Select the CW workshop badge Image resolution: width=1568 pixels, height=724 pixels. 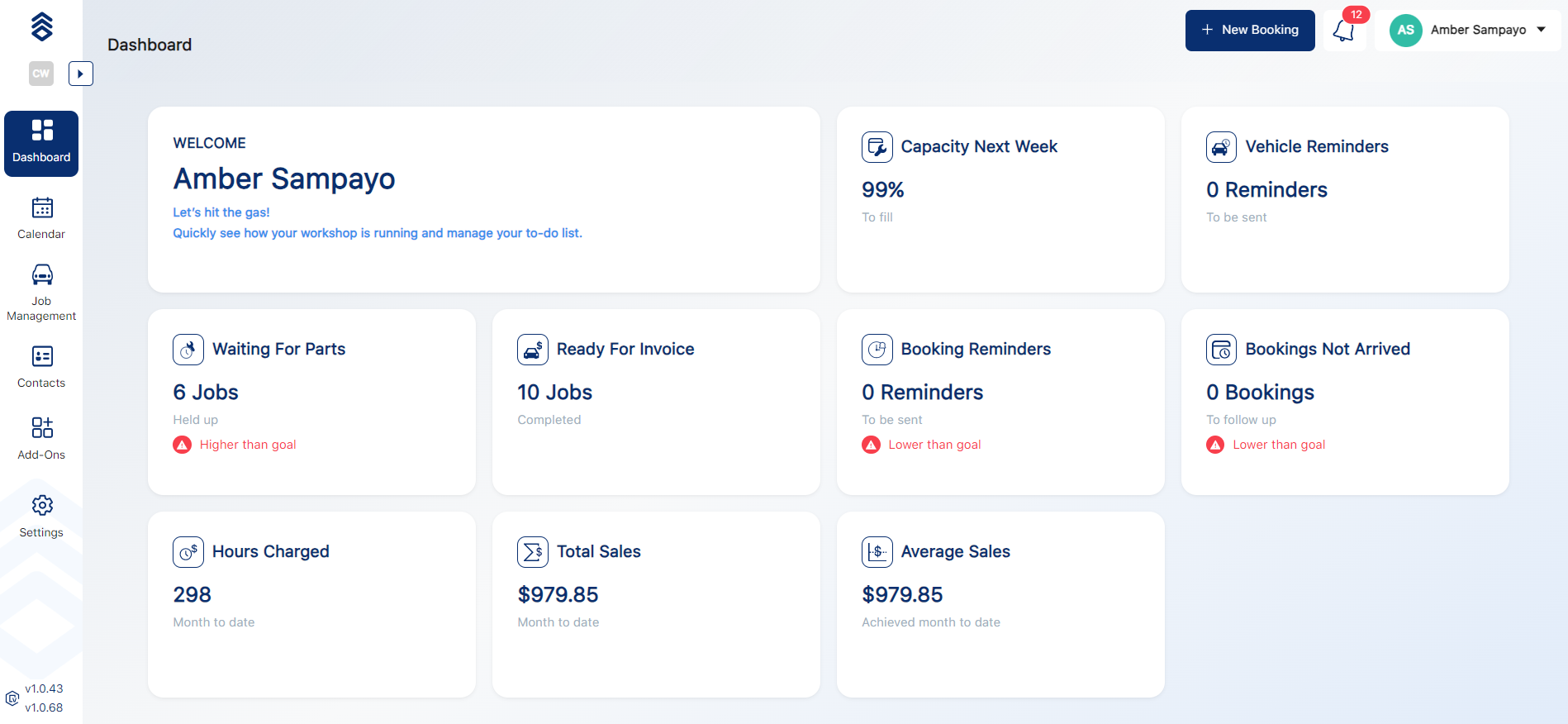pyautogui.click(x=41, y=74)
